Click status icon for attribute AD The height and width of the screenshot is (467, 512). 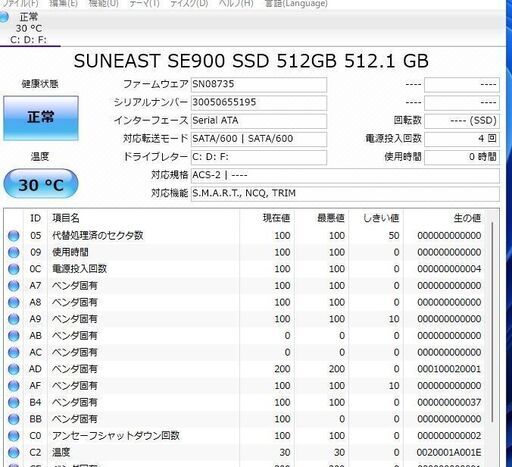coord(14,369)
